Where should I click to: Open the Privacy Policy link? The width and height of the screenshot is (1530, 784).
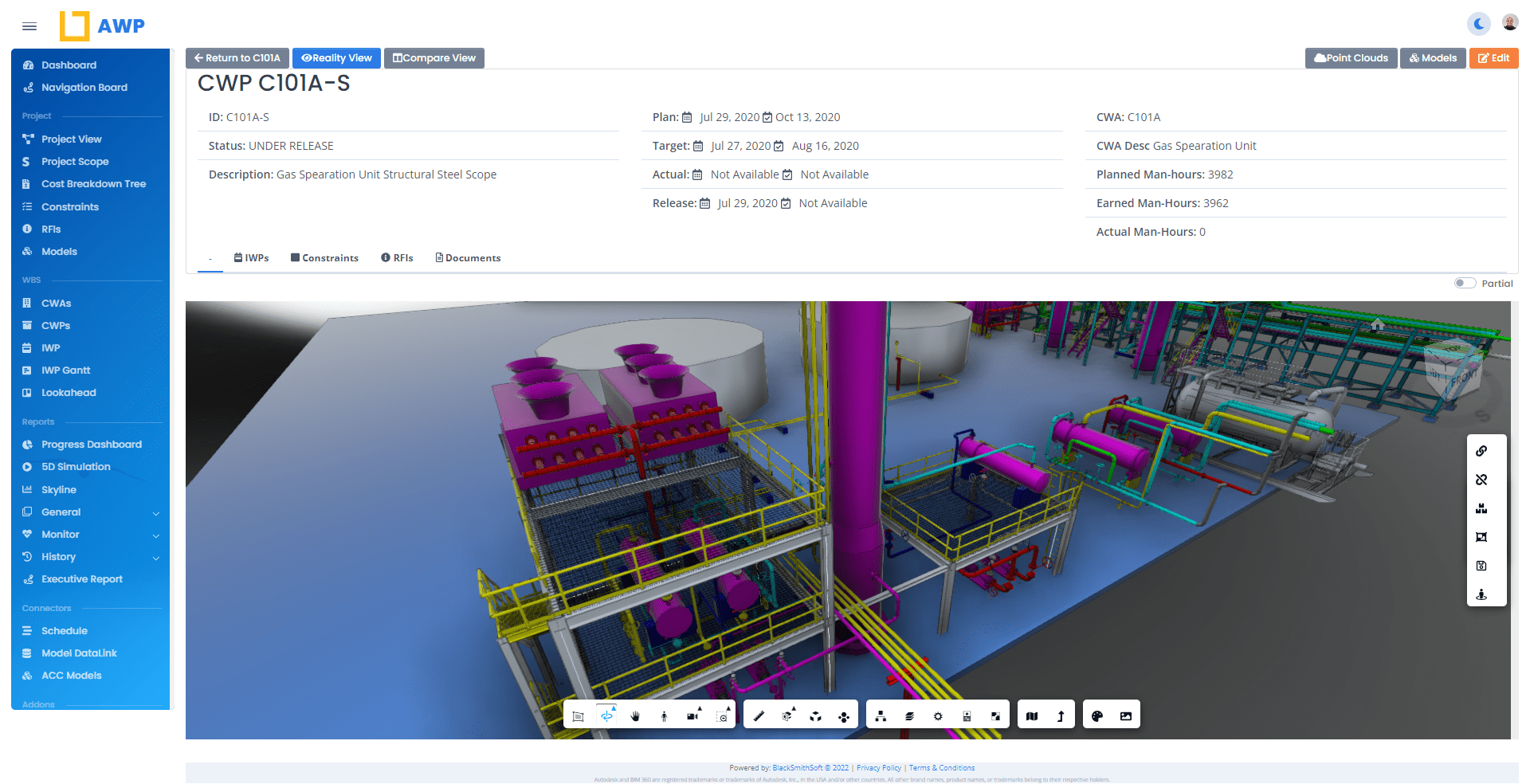pos(879,768)
